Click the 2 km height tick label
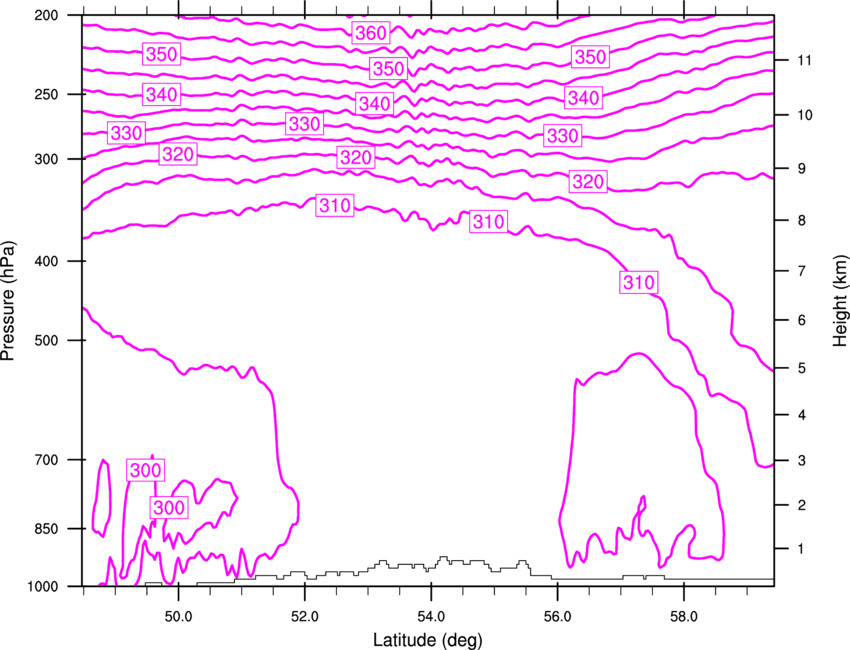 pos(802,505)
